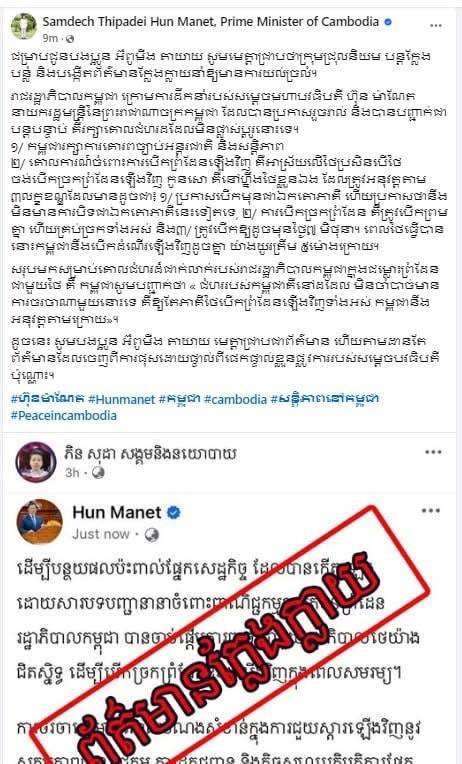This screenshot has height=764, width=462.
Task: Open the round avatar of second post author
Action: pyautogui.click(x=36, y=462)
